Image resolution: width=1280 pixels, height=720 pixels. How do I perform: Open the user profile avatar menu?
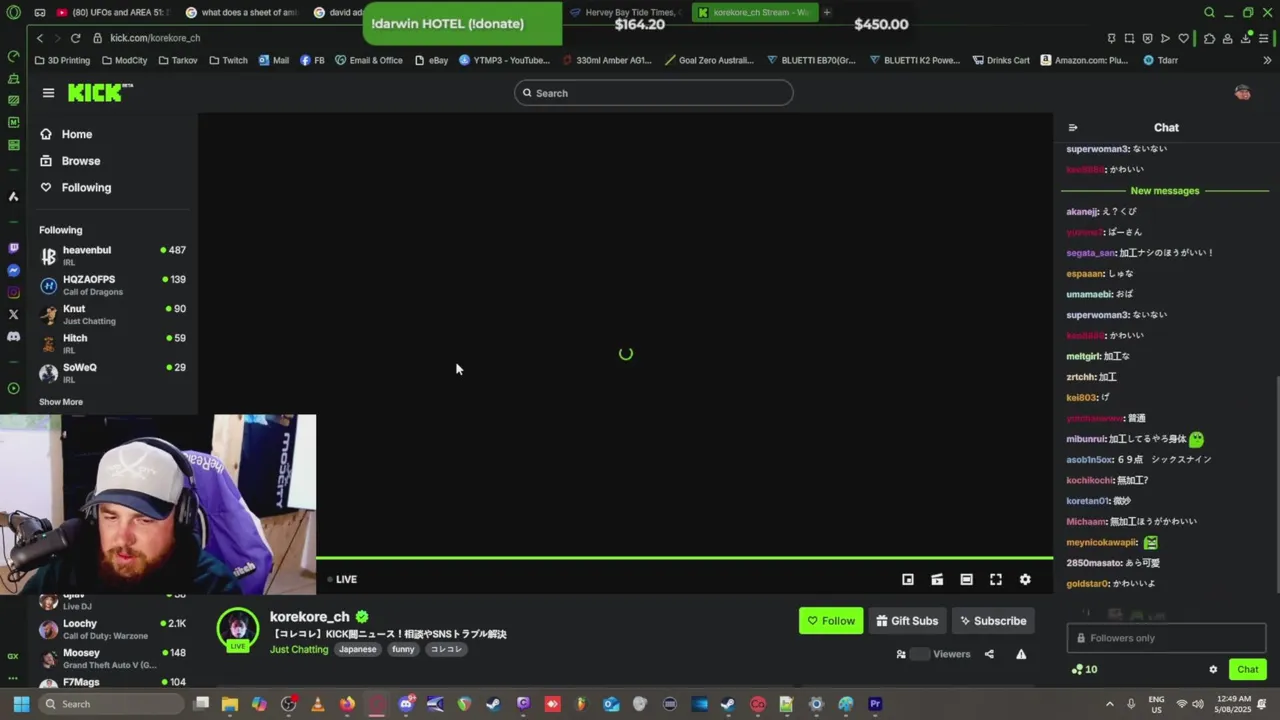pyautogui.click(x=1242, y=93)
